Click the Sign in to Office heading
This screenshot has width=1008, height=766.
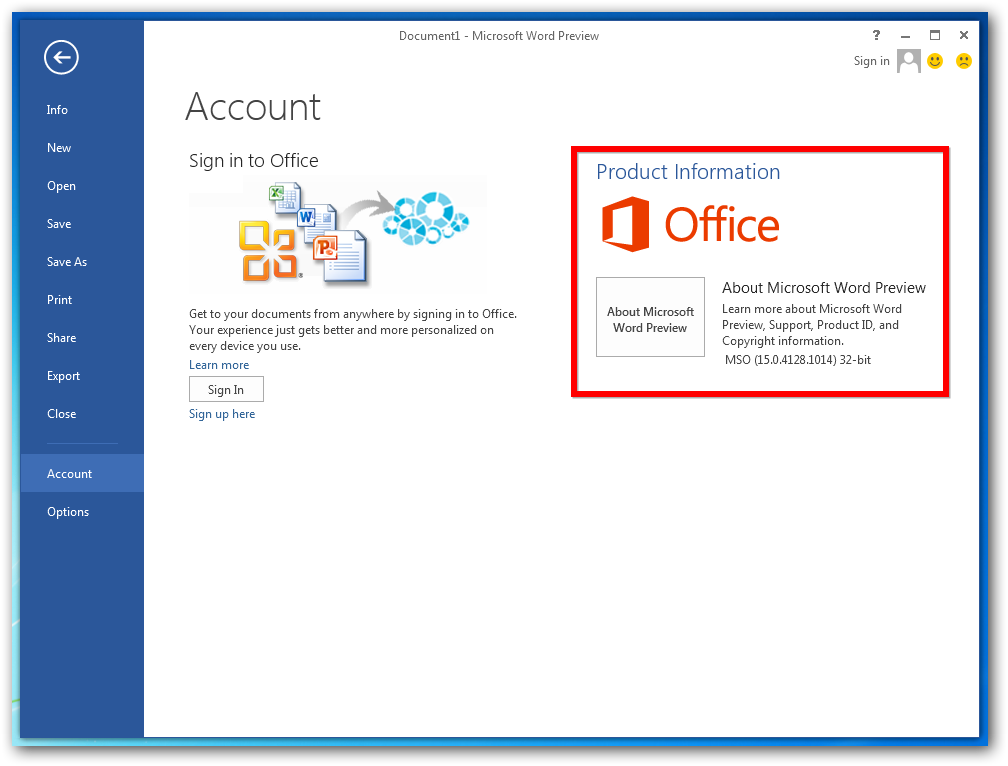click(253, 161)
